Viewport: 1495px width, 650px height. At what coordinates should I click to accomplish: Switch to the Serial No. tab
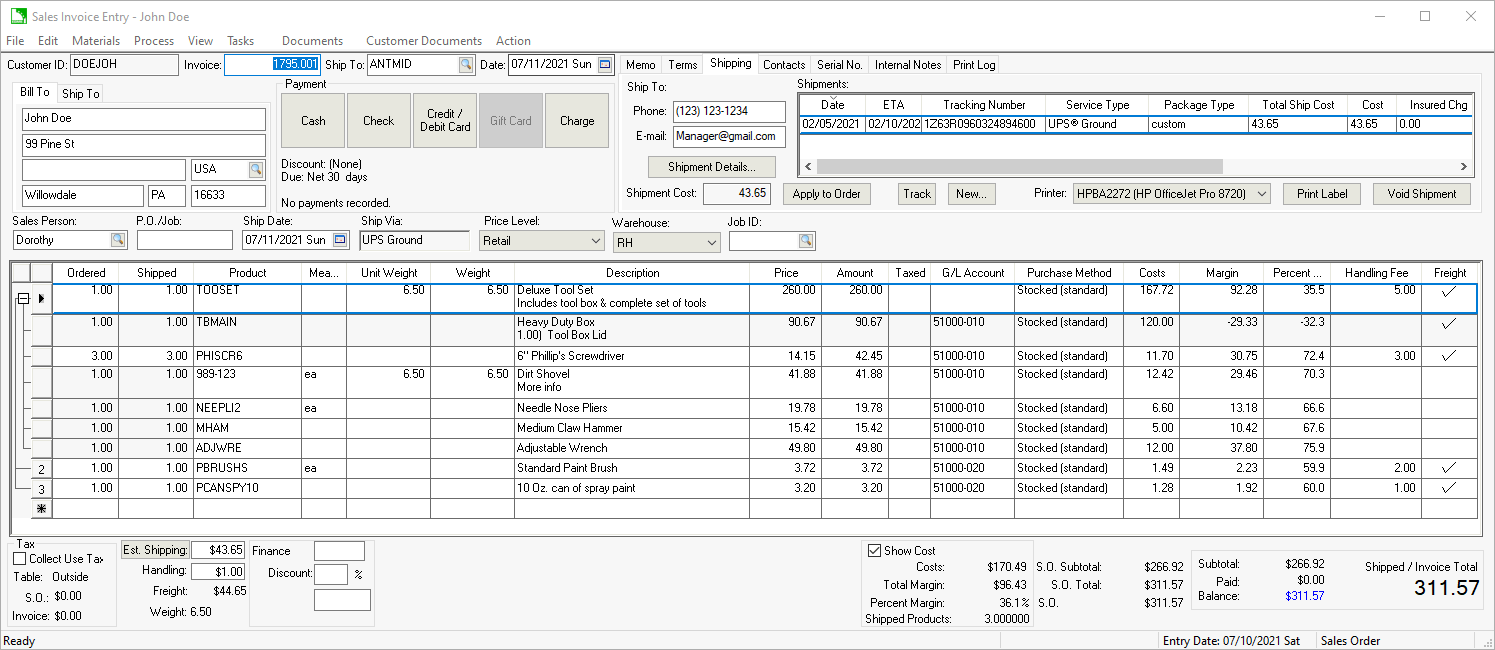(839, 65)
